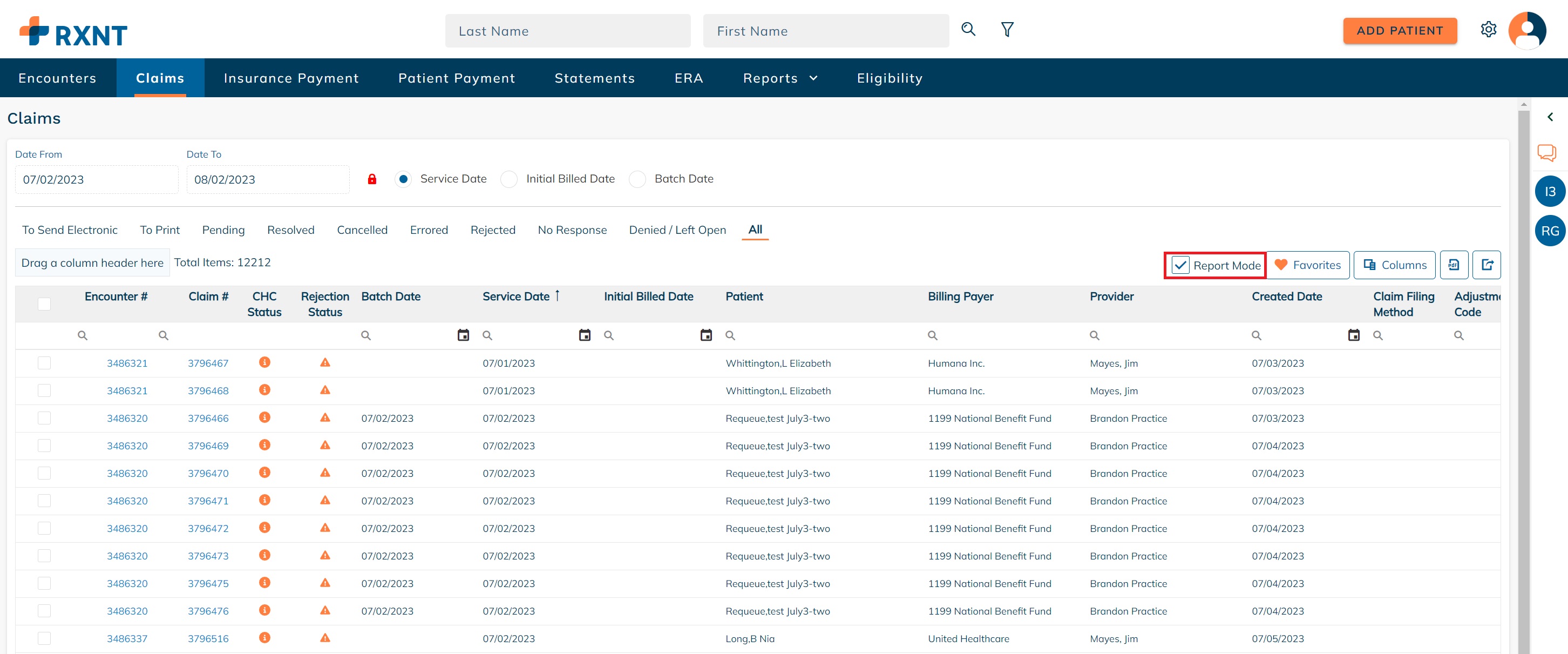
Task: Open the patient filter funnel icon
Action: 1007,29
